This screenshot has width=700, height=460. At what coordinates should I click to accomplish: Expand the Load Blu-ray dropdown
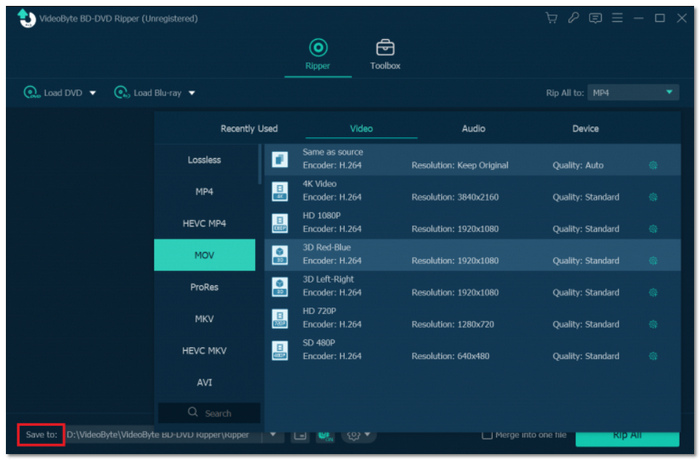click(192, 93)
